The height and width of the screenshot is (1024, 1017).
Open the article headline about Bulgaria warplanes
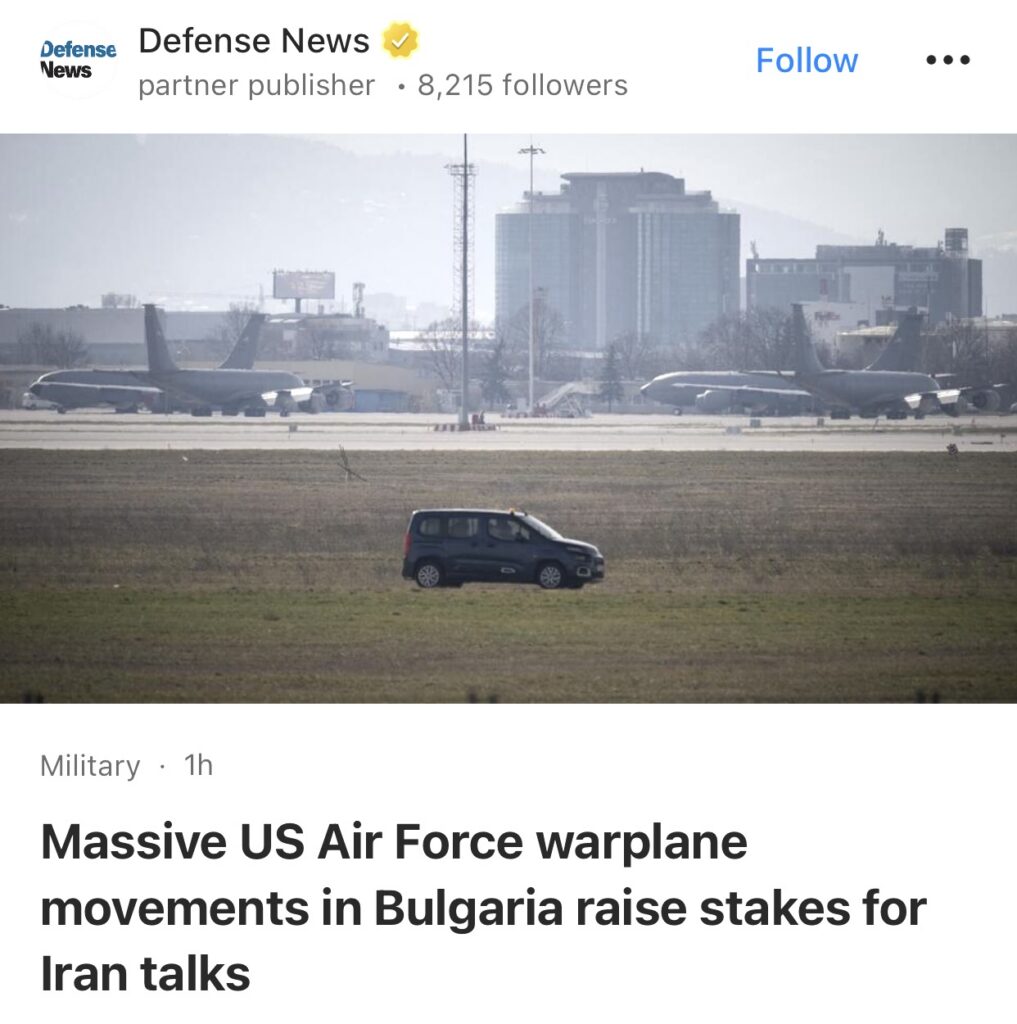483,908
